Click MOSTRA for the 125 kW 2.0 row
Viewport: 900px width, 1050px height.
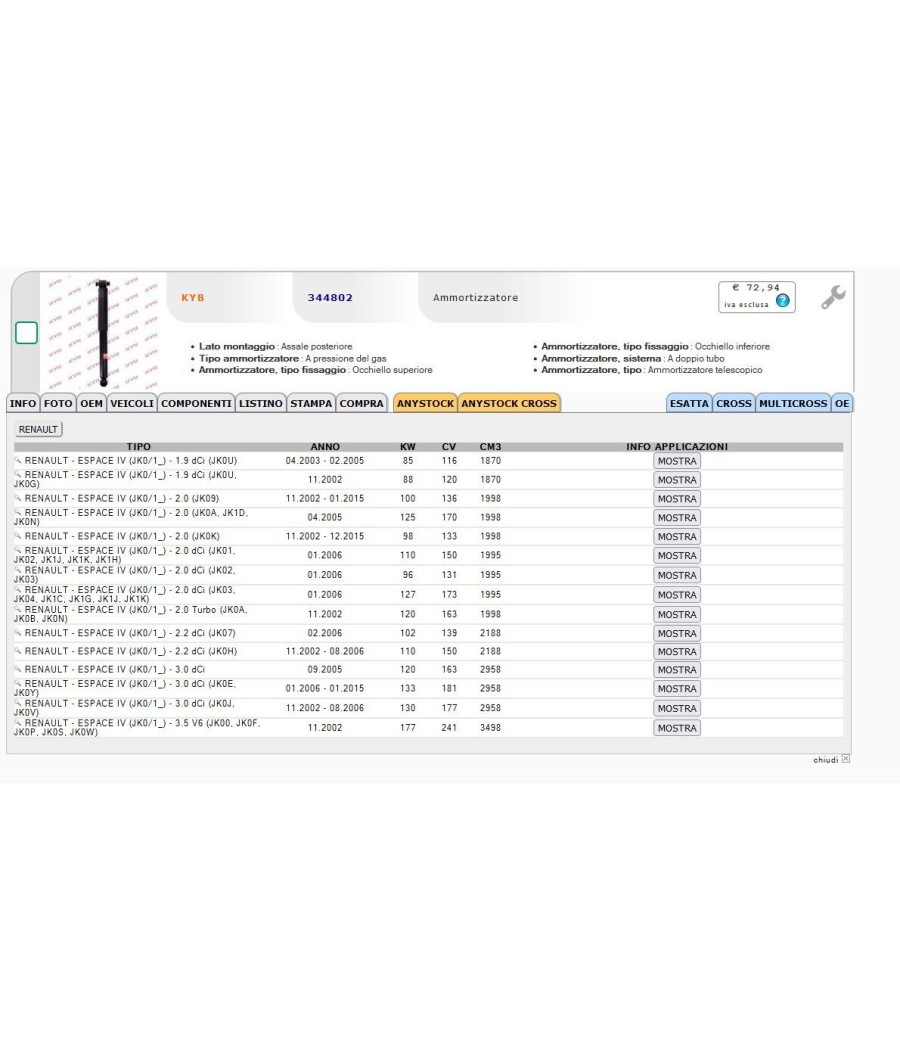(677, 518)
